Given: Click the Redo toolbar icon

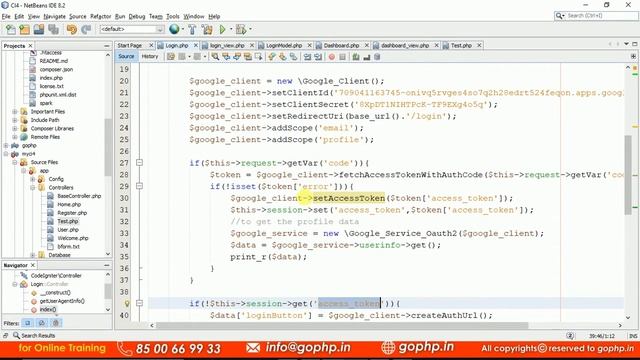Looking at the screenshot, I should [x=86, y=29].
